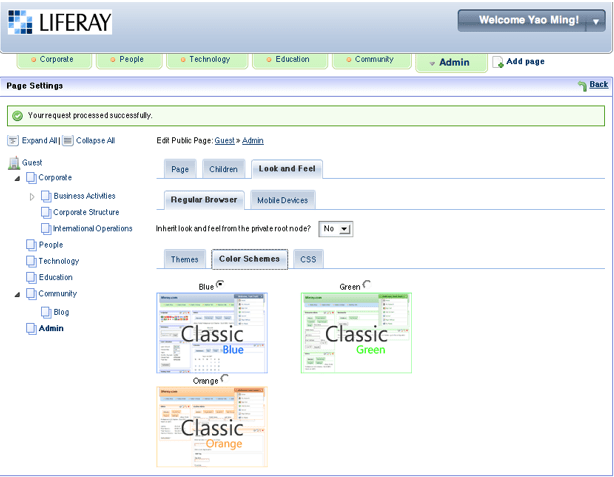
Task: Click the Community page icon in tree
Action: pyautogui.click(x=31, y=294)
